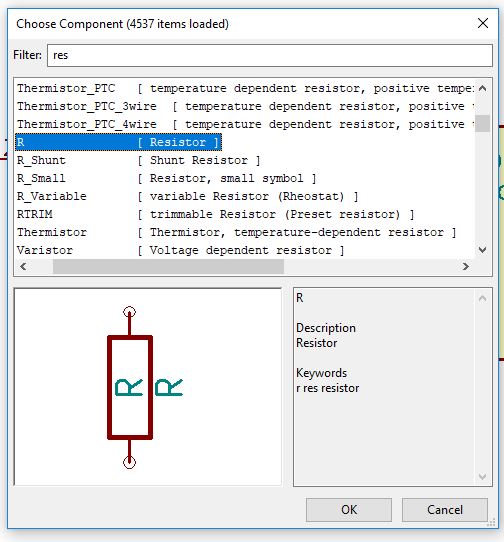Screen dimensions: 504x542
Task: Select the Thermistor temperature-dependent resistor row
Action: (x=236, y=232)
